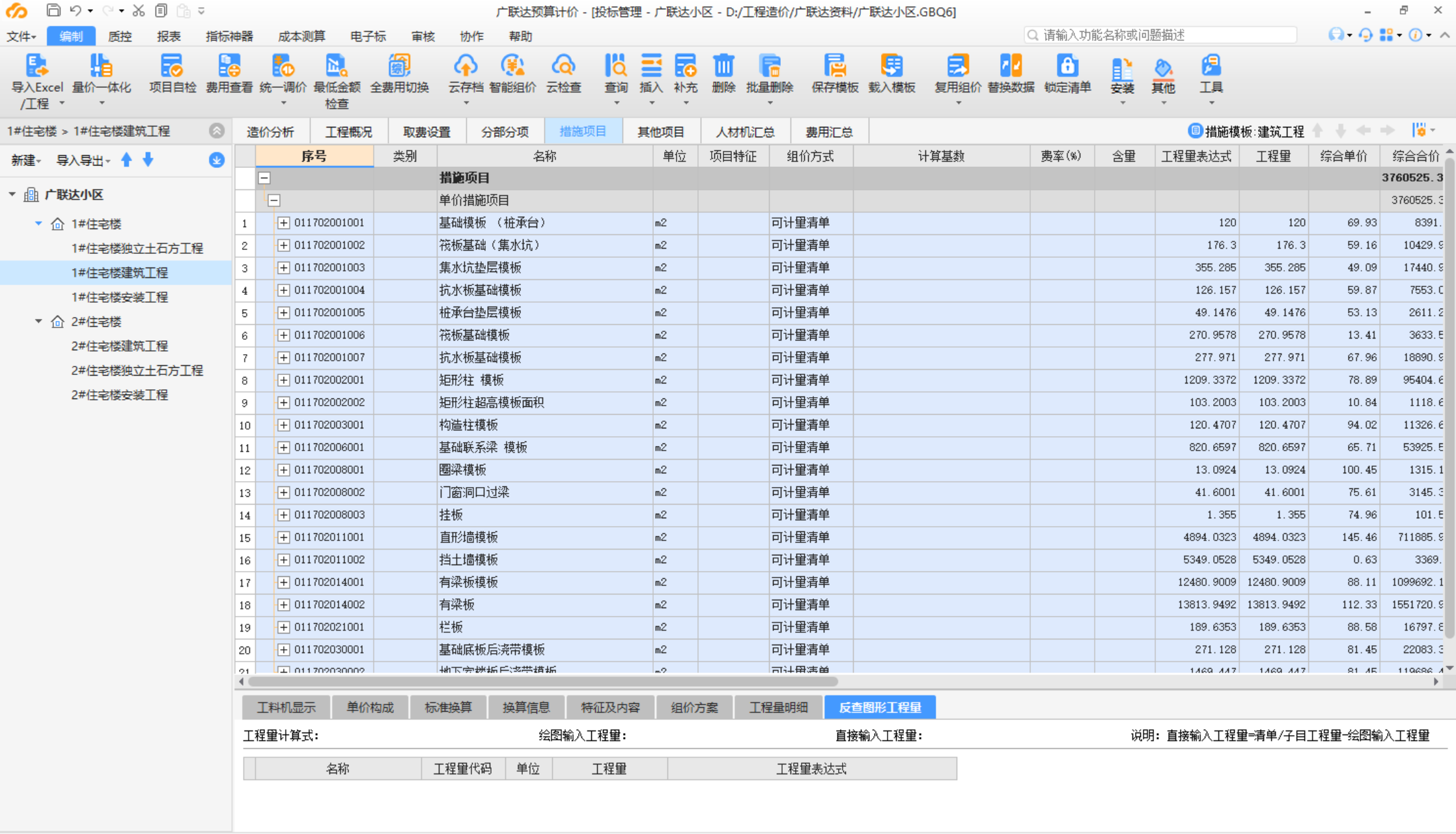Select the 工料机显示 bottom tab

pyautogui.click(x=286, y=707)
